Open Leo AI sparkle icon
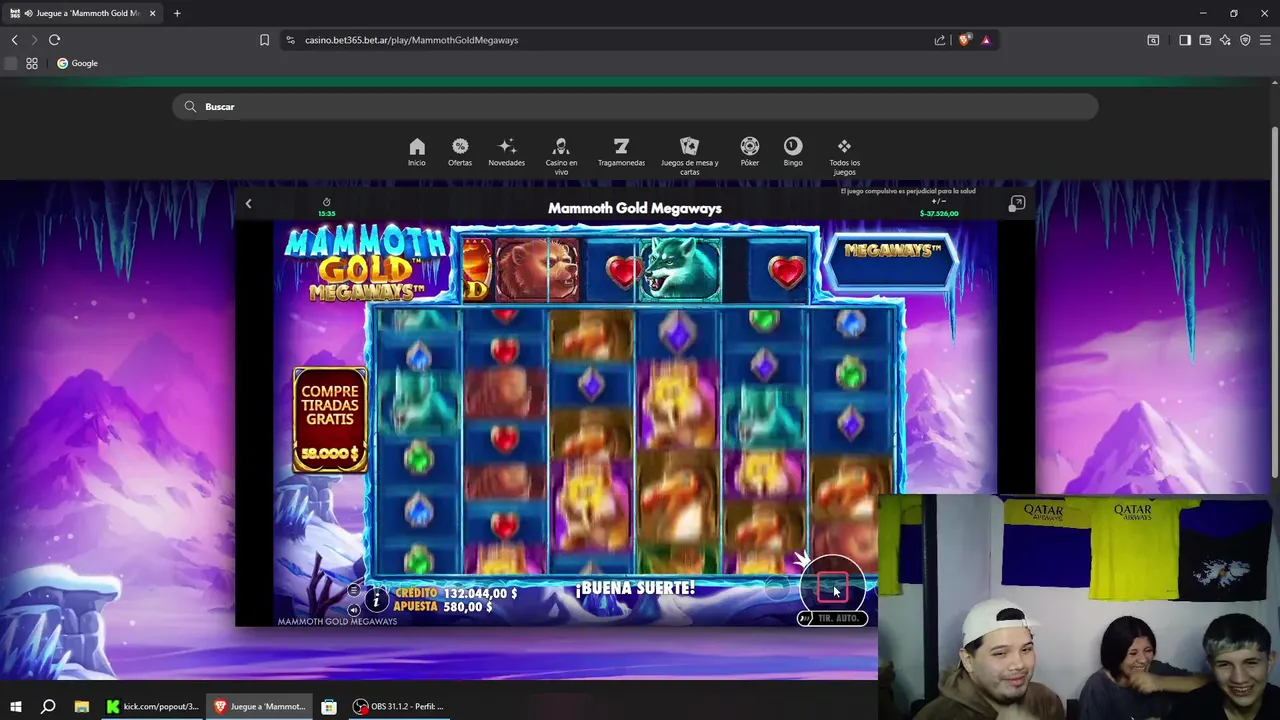Screen dimensions: 1280x720 [1225, 40]
